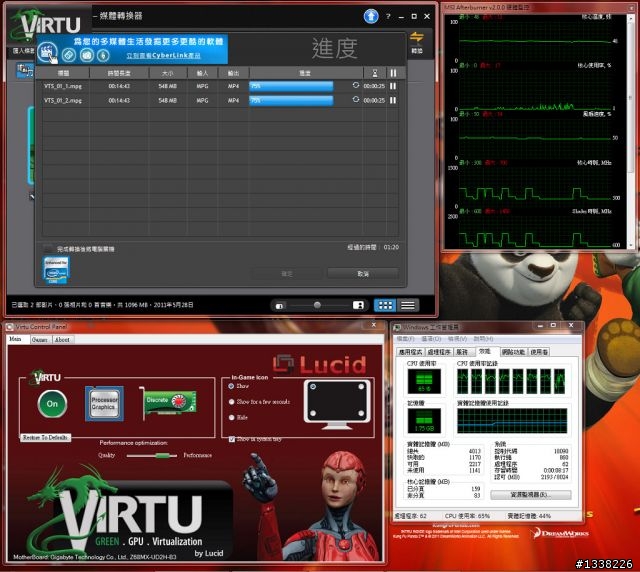Image resolution: width=640 pixels, height=572 pixels.
Task: Select In-Game Icon Show option
Action: (231, 386)
